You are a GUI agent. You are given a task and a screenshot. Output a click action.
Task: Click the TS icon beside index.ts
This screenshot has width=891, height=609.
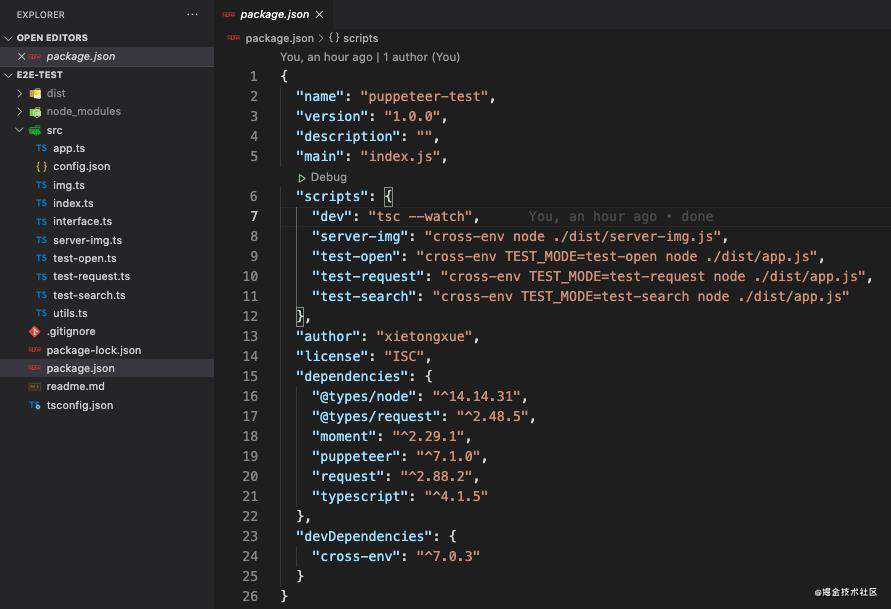[41, 203]
